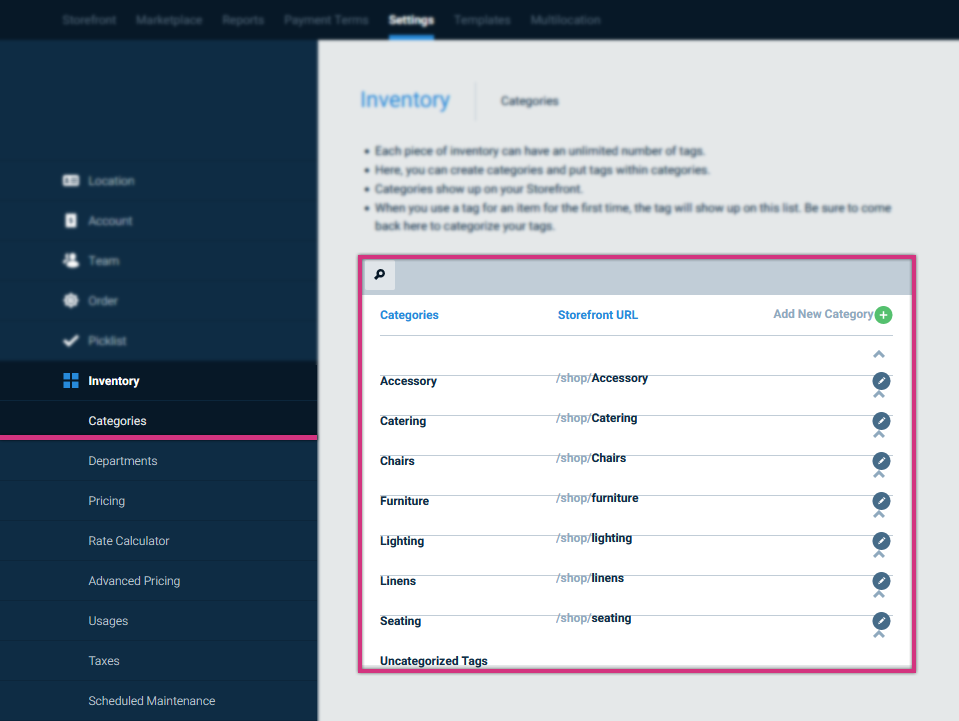This screenshot has width=959, height=721.
Task: Collapse the category list using the top chevron
Action: pyautogui.click(x=879, y=353)
